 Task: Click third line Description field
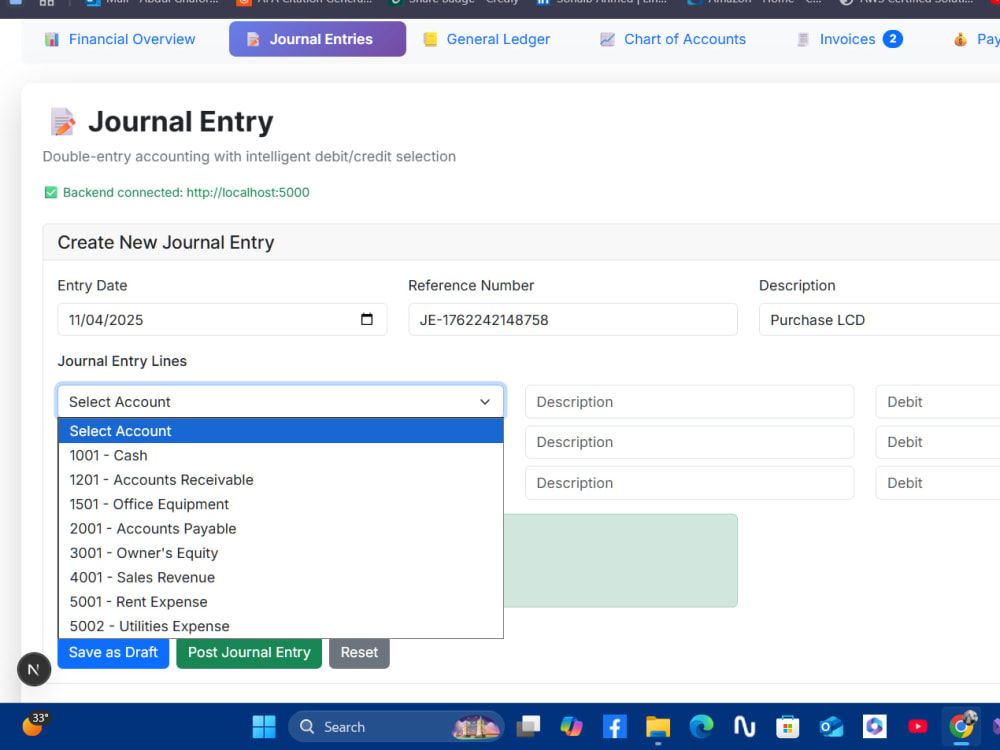pyautogui.click(x=689, y=483)
